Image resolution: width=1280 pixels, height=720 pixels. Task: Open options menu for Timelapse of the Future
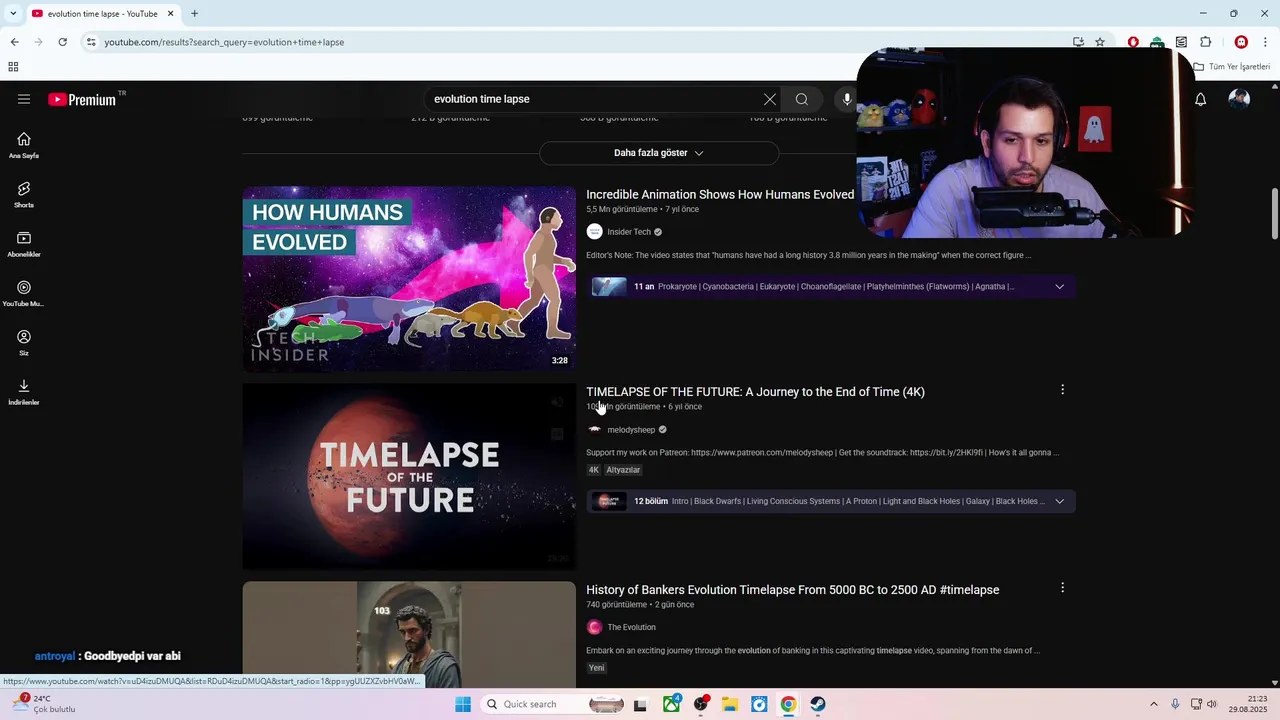point(1062,390)
